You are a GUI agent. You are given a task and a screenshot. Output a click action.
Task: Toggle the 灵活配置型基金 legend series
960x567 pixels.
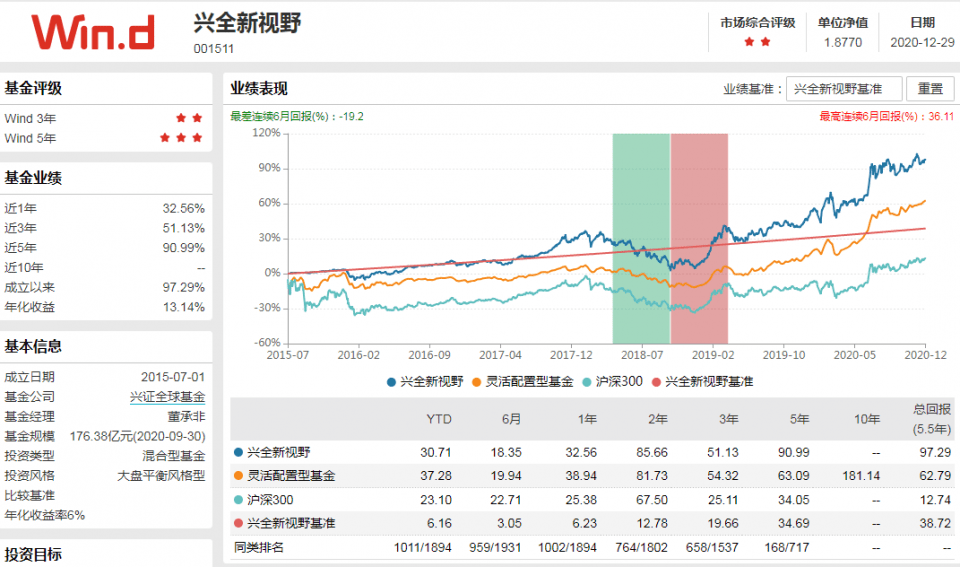click(x=522, y=381)
